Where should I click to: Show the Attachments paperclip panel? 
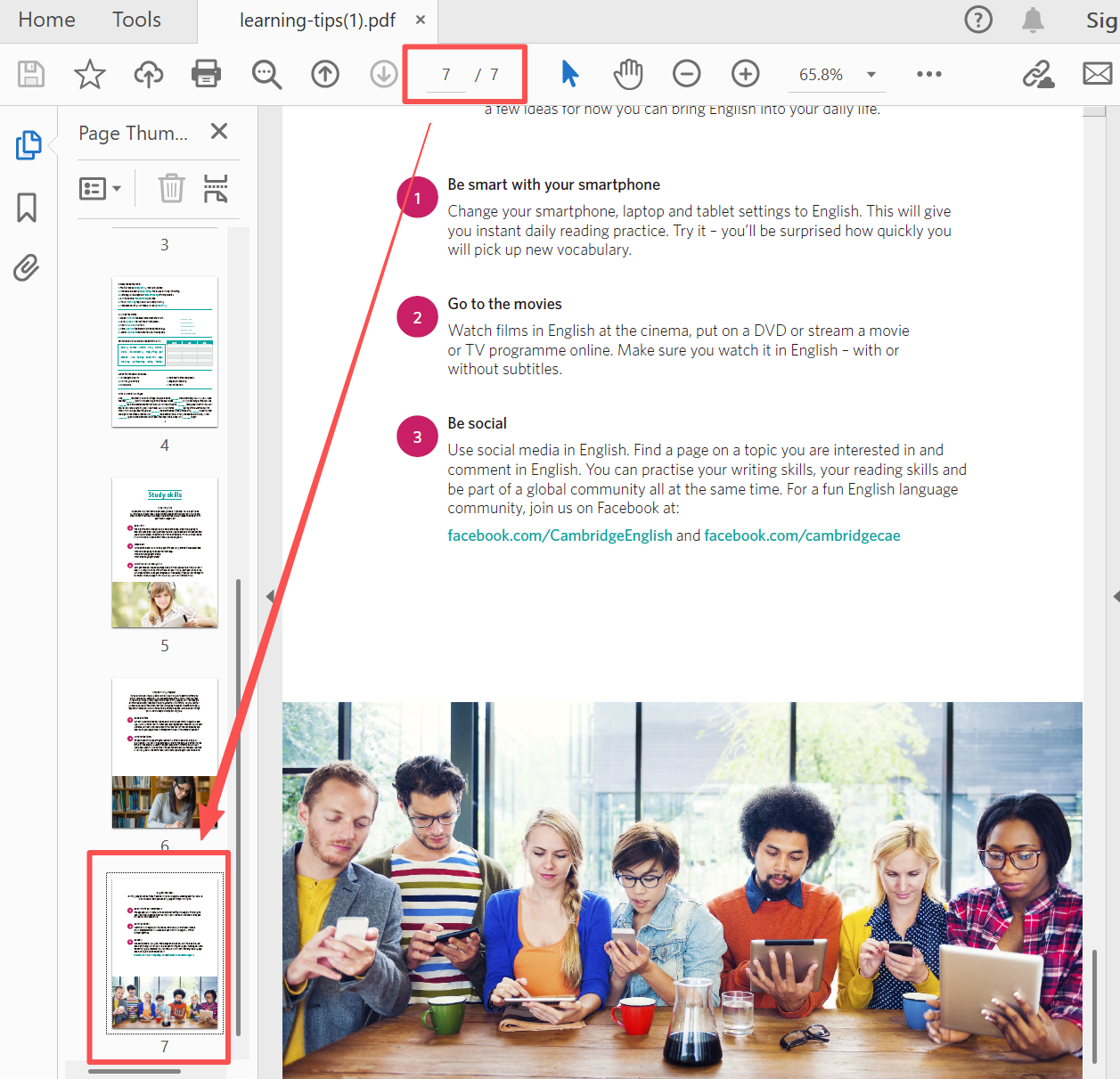(x=27, y=267)
